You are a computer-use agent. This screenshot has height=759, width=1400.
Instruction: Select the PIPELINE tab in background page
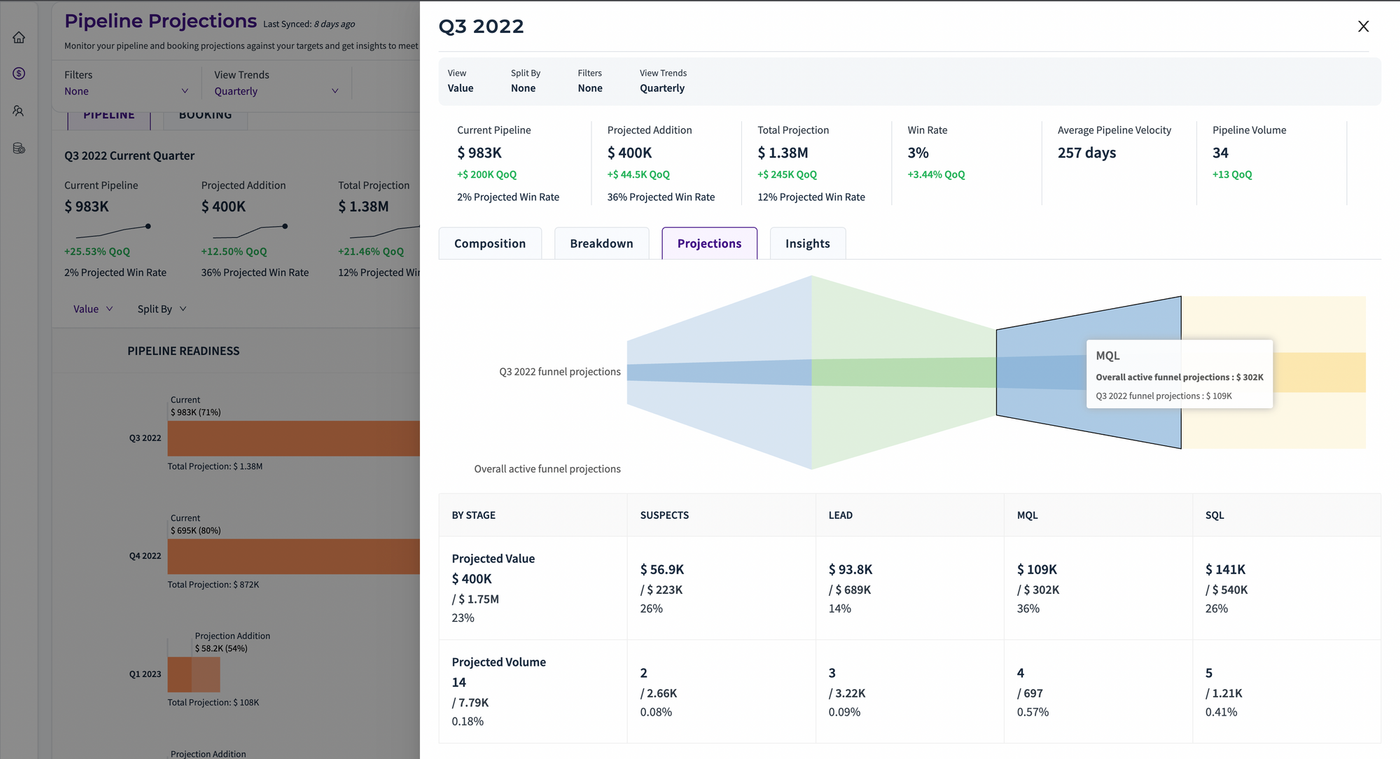tap(109, 116)
